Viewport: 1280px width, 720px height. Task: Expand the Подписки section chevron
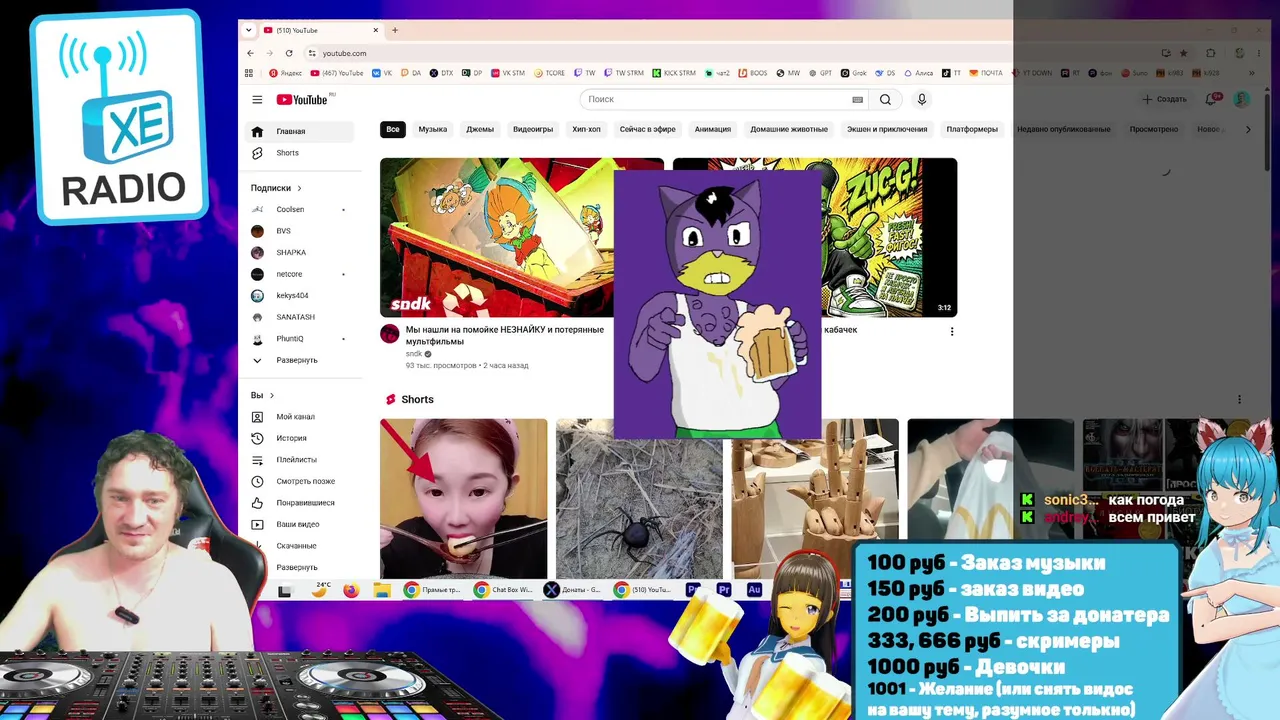(299, 188)
